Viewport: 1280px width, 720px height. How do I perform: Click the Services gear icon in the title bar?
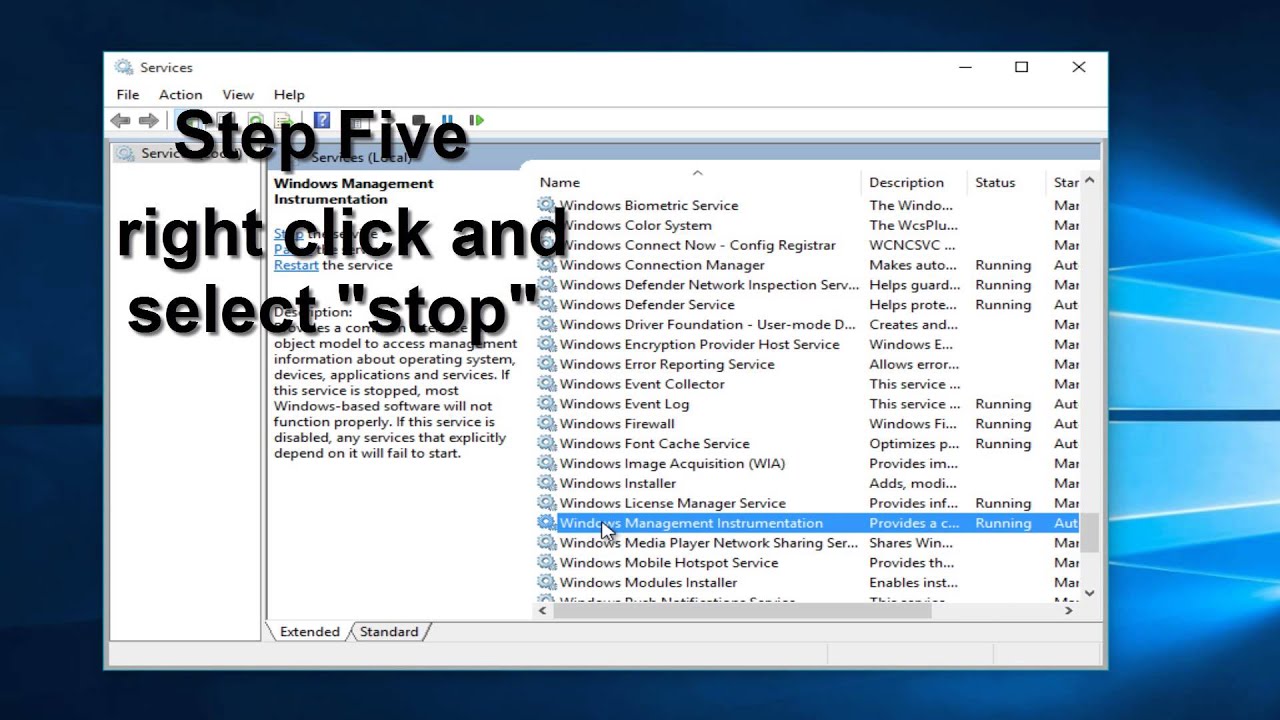click(124, 67)
